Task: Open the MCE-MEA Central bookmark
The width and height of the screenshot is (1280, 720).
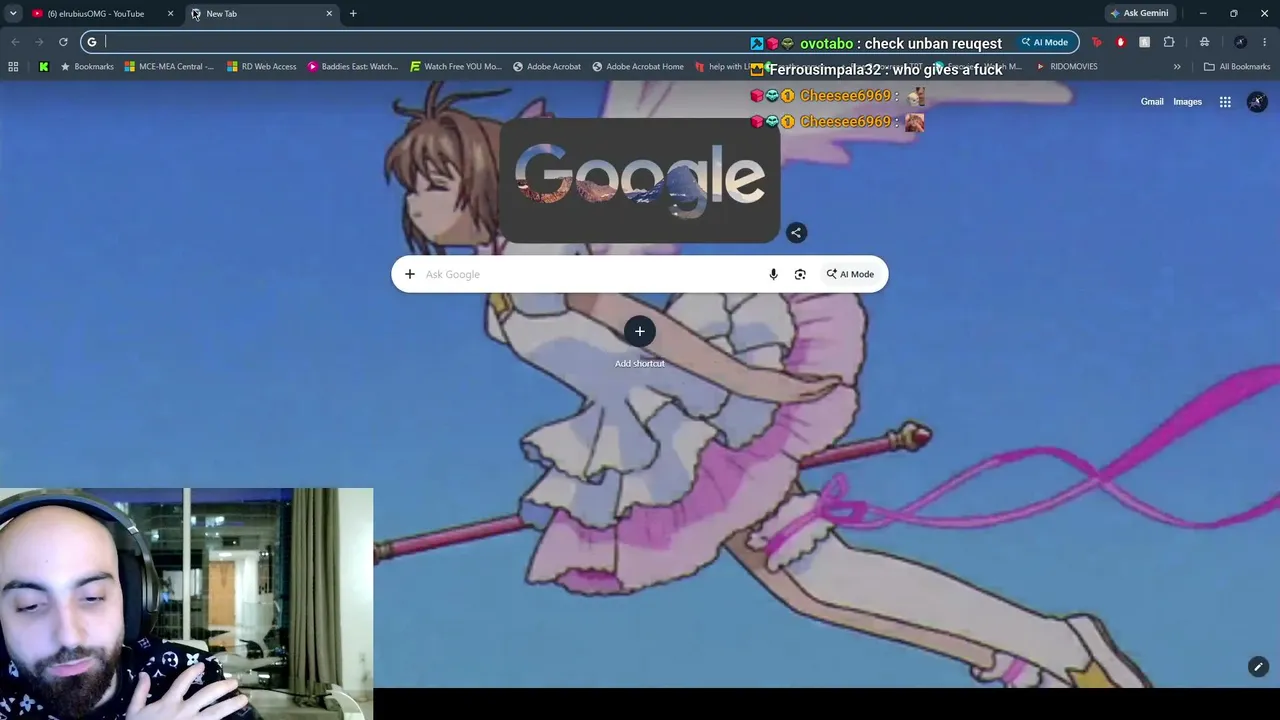Action: pyautogui.click(x=169, y=67)
